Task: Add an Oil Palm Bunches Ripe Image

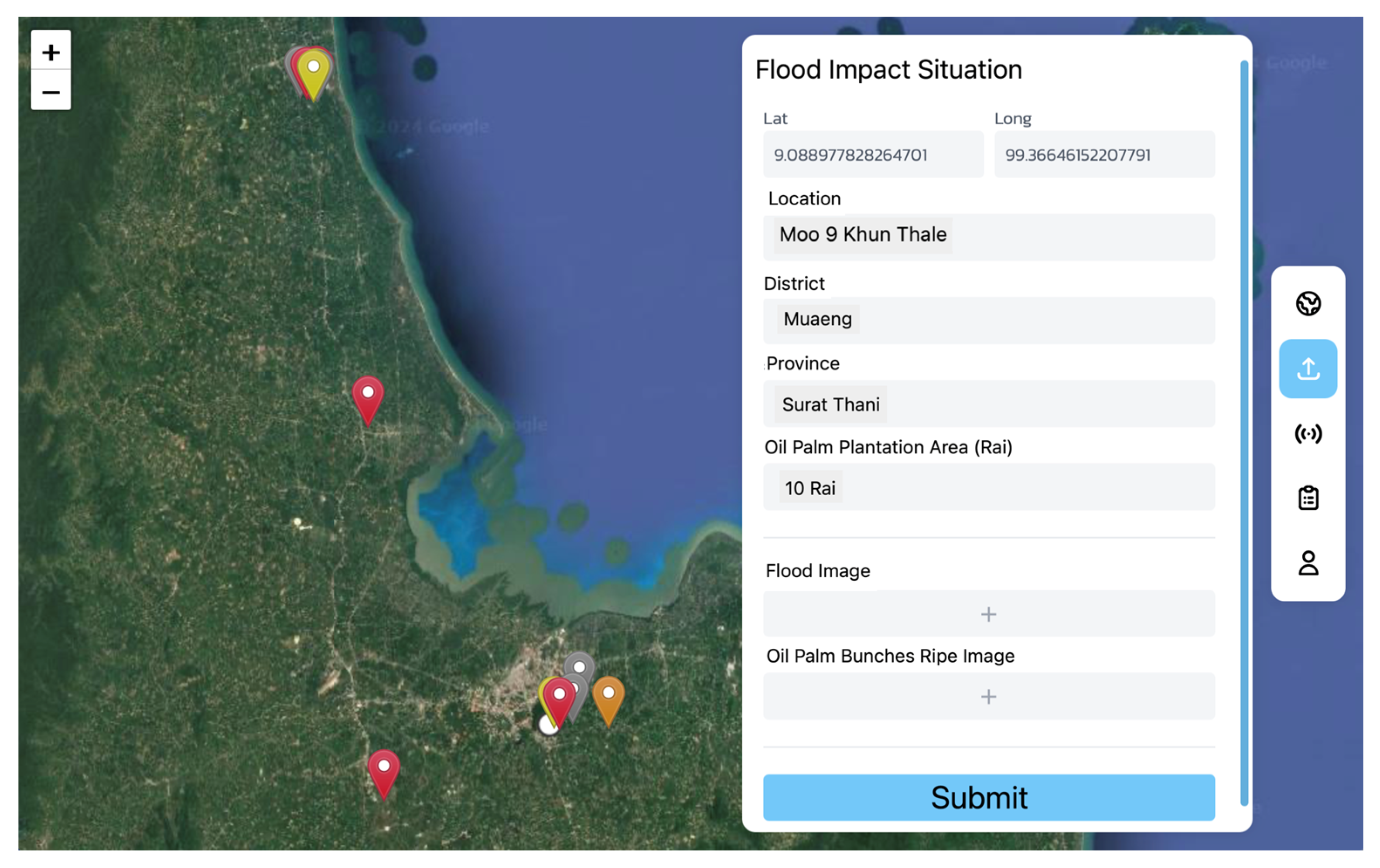Action: 988,696
